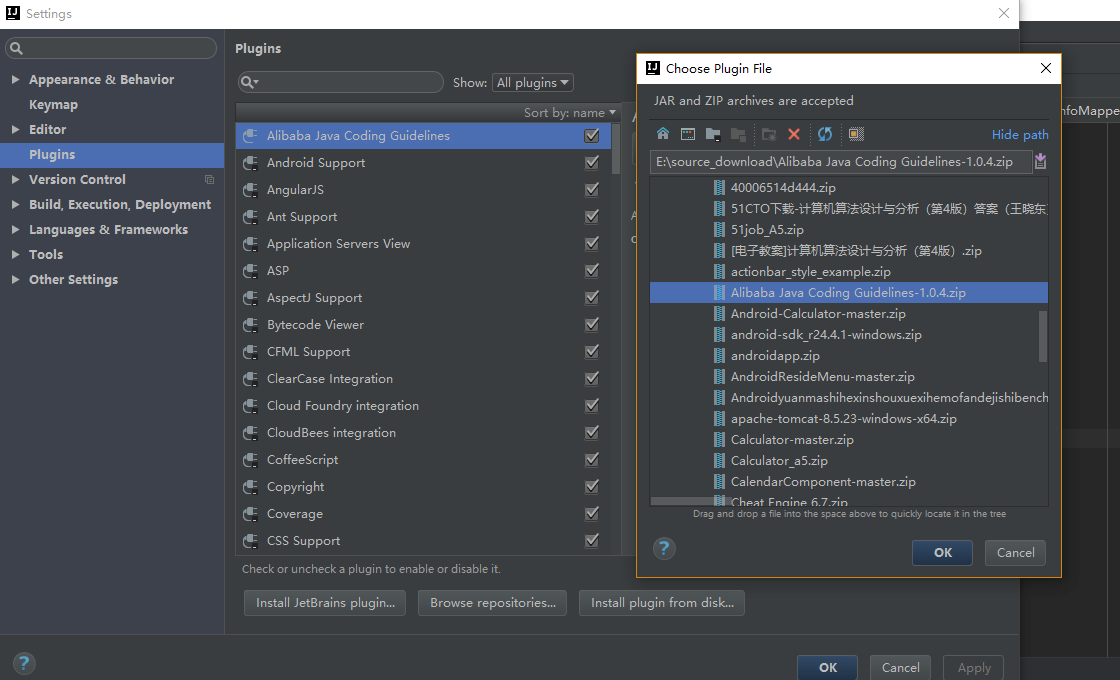Expand the Tools settings section
The height and width of the screenshot is (680, 1120).
pos(15,254)
